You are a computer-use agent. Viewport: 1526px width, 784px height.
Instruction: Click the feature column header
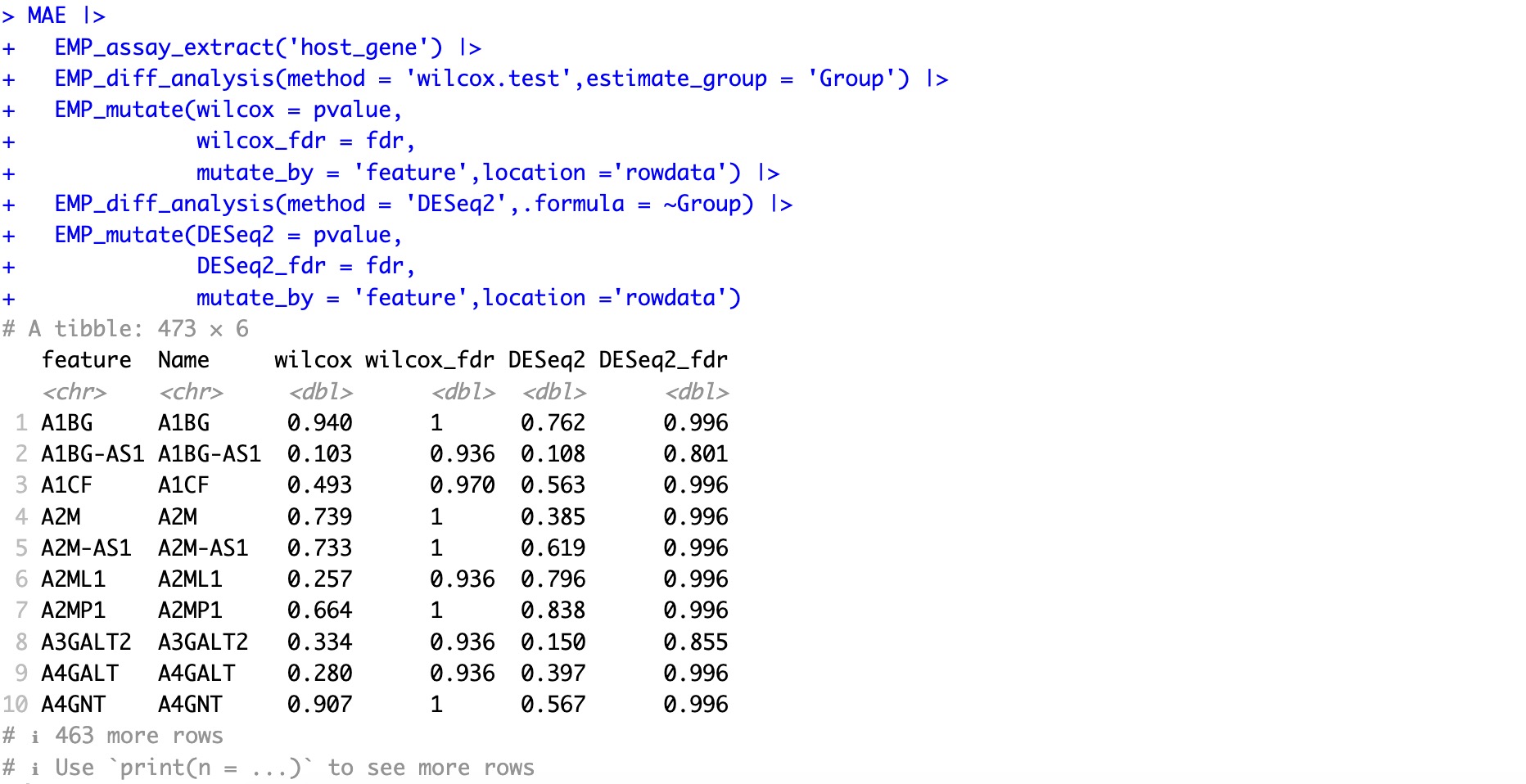86,360
